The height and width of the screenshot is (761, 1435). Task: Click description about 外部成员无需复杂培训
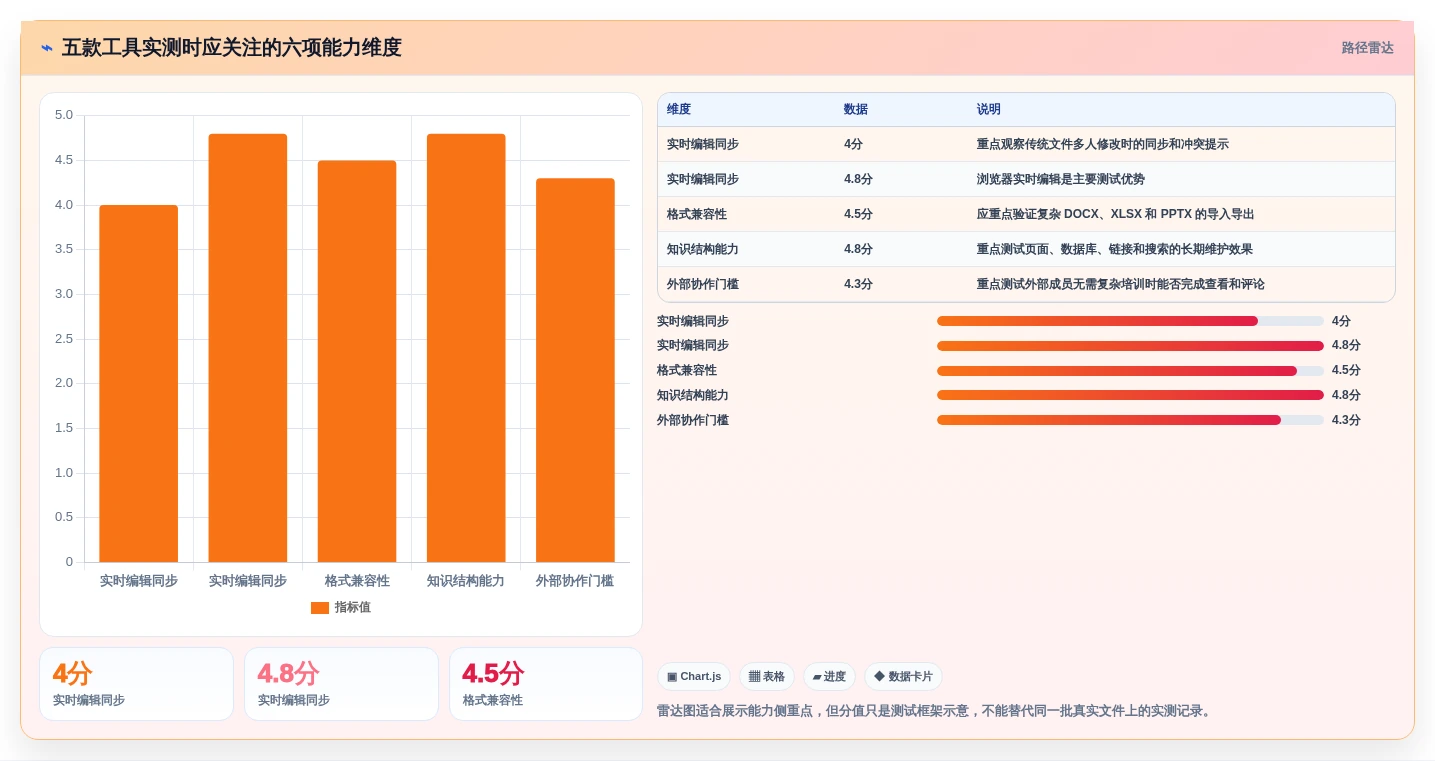point(1121,285)
